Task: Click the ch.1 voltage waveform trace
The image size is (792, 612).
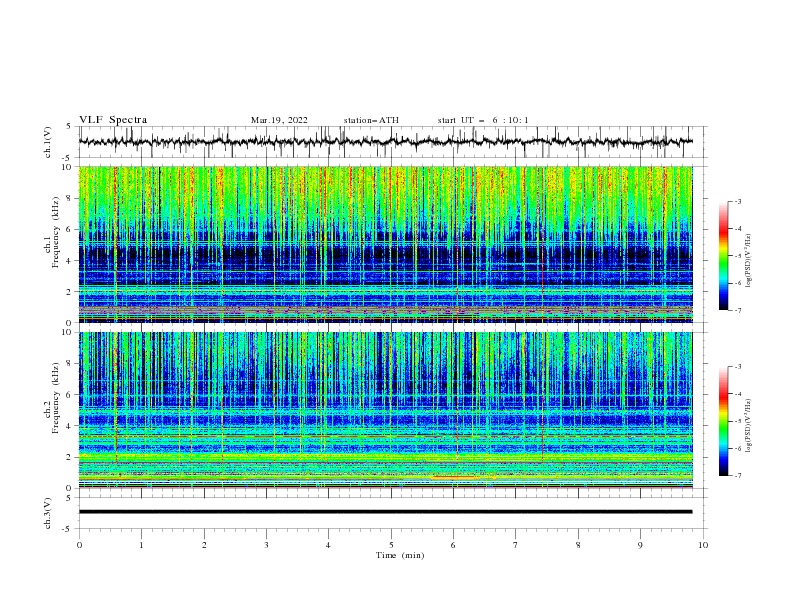Action: coord(385,142)
